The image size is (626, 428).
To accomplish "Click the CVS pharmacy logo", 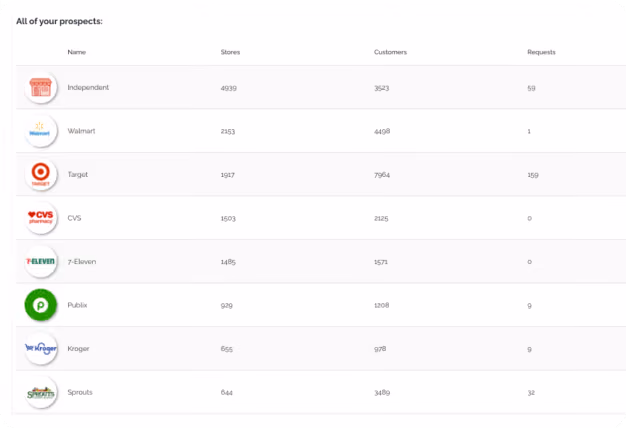I will (41, 218).
